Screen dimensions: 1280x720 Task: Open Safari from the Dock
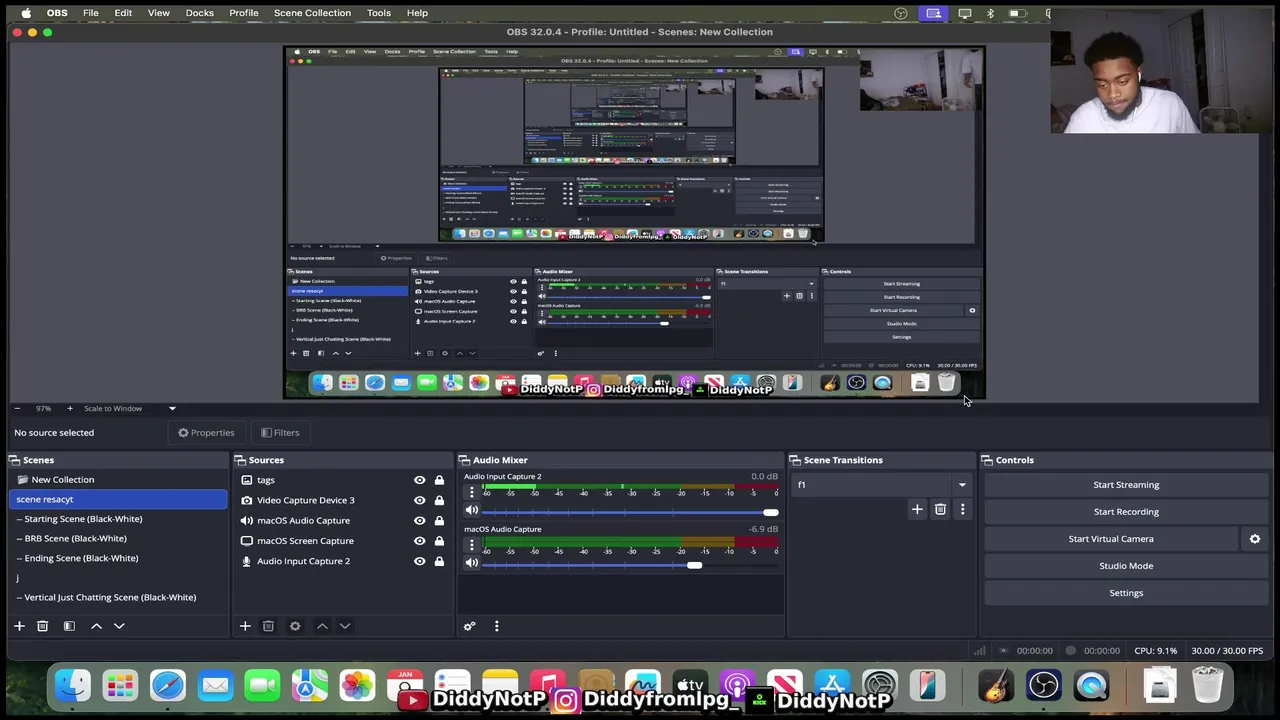pos(167,686)
